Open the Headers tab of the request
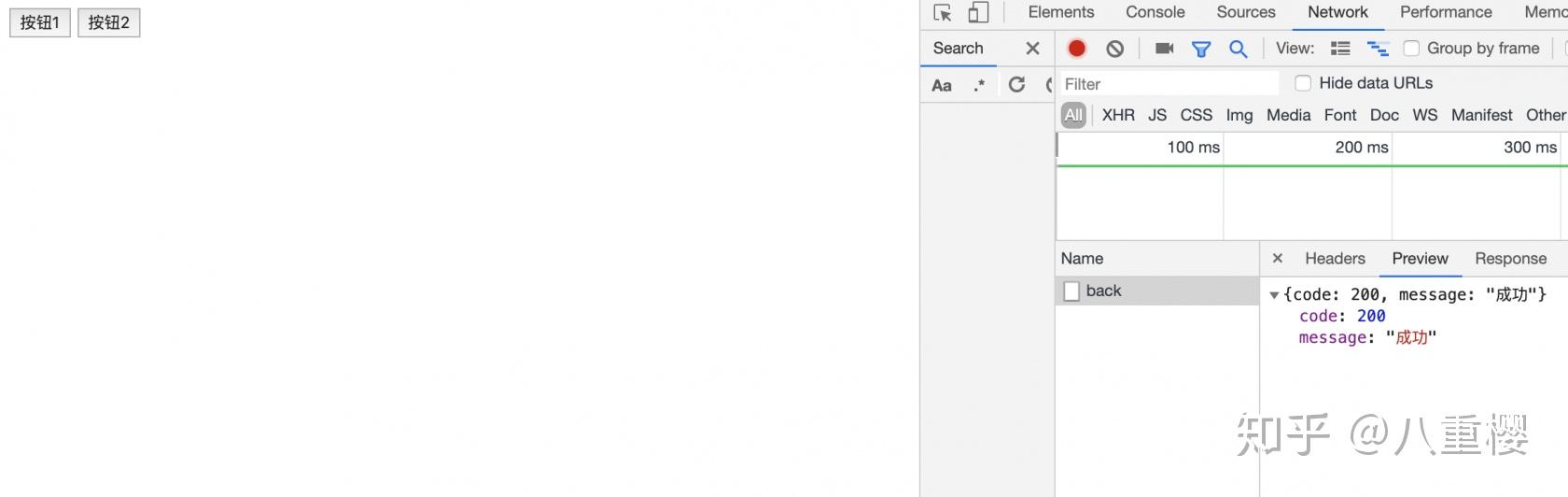Viewport: 1568px width, 497px height. (1335, 259)
